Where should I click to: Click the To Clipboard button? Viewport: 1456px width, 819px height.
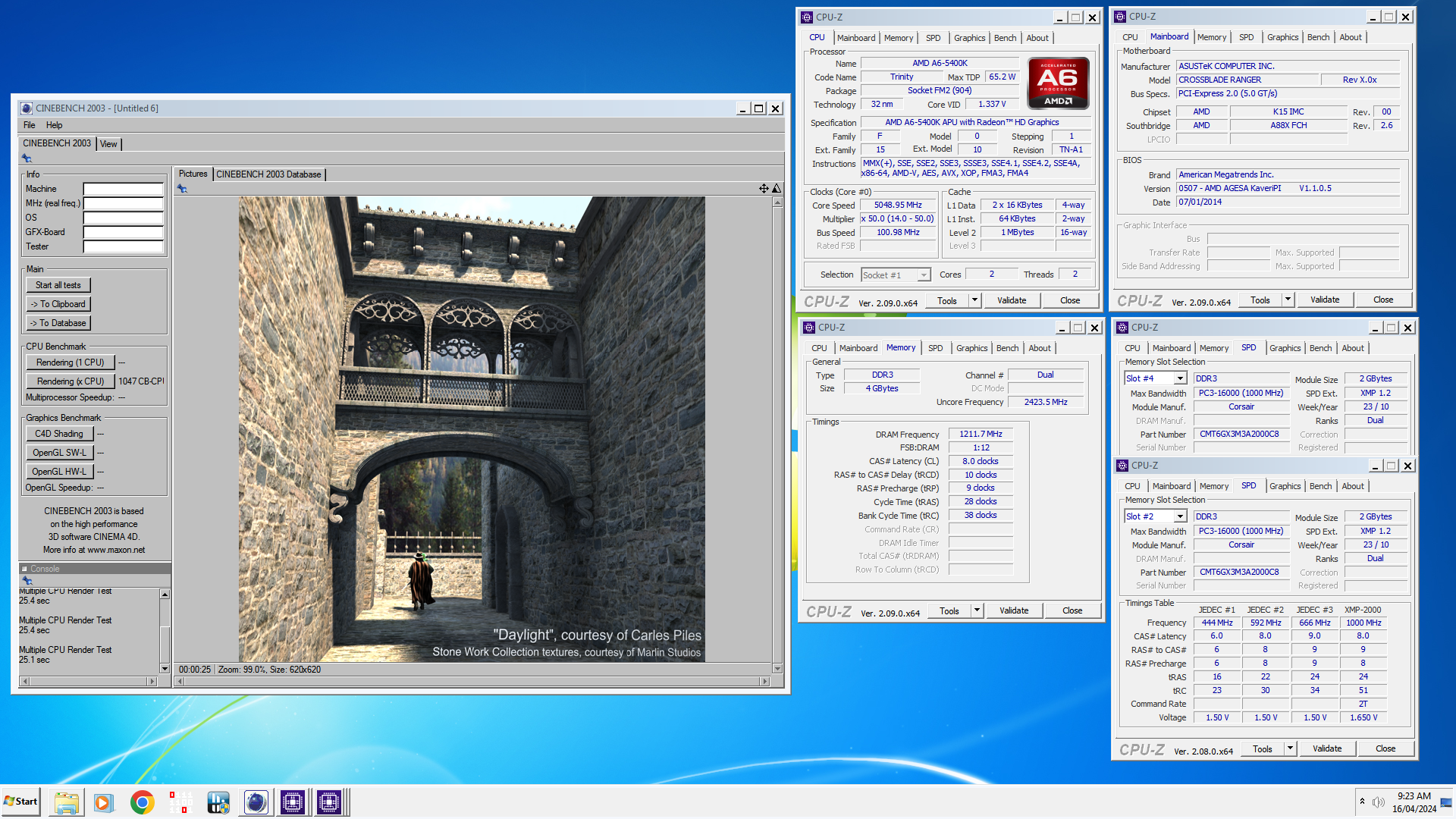coord(58,304)
